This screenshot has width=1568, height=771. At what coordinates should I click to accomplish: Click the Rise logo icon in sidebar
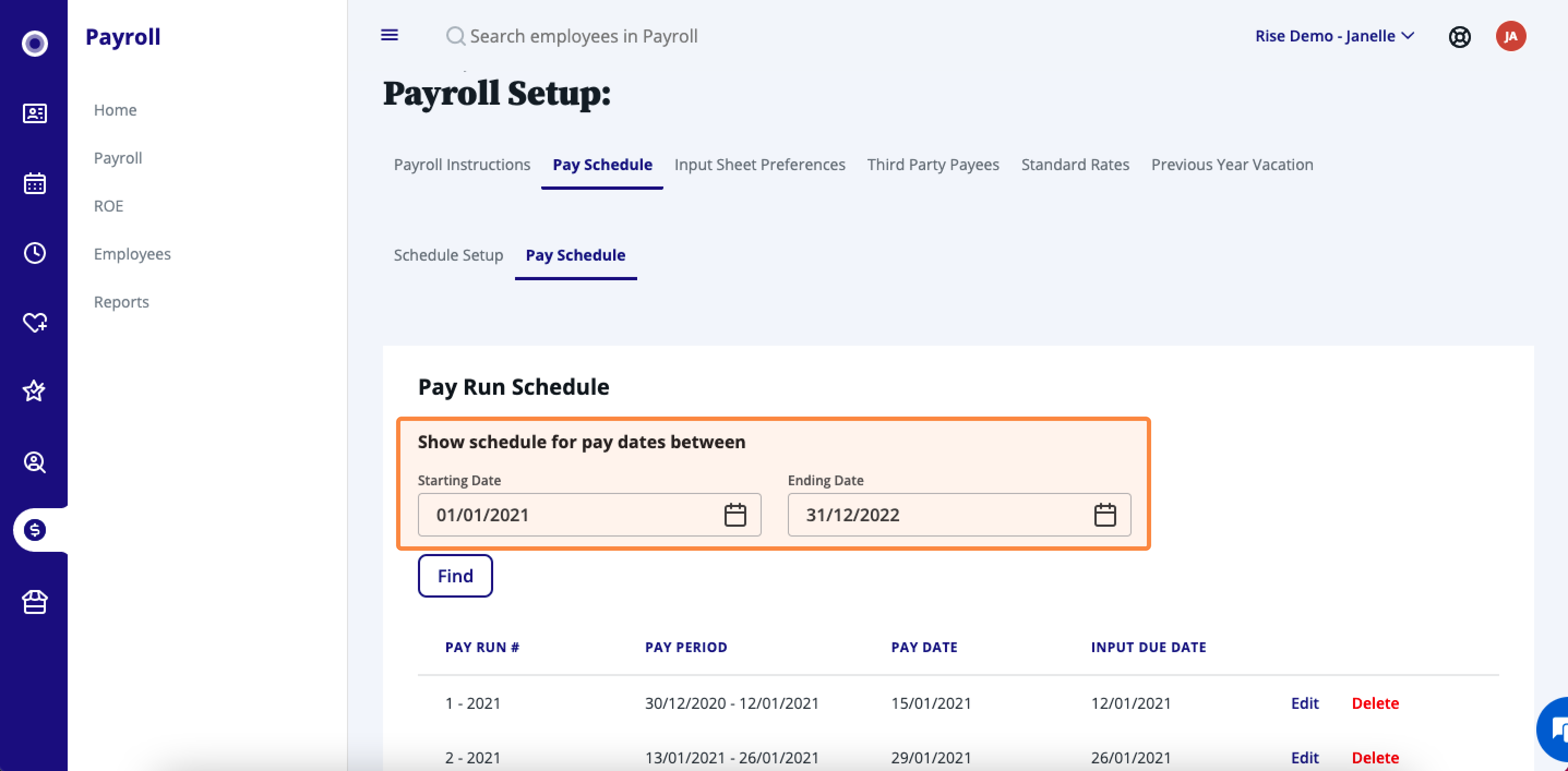click(35, 43)
